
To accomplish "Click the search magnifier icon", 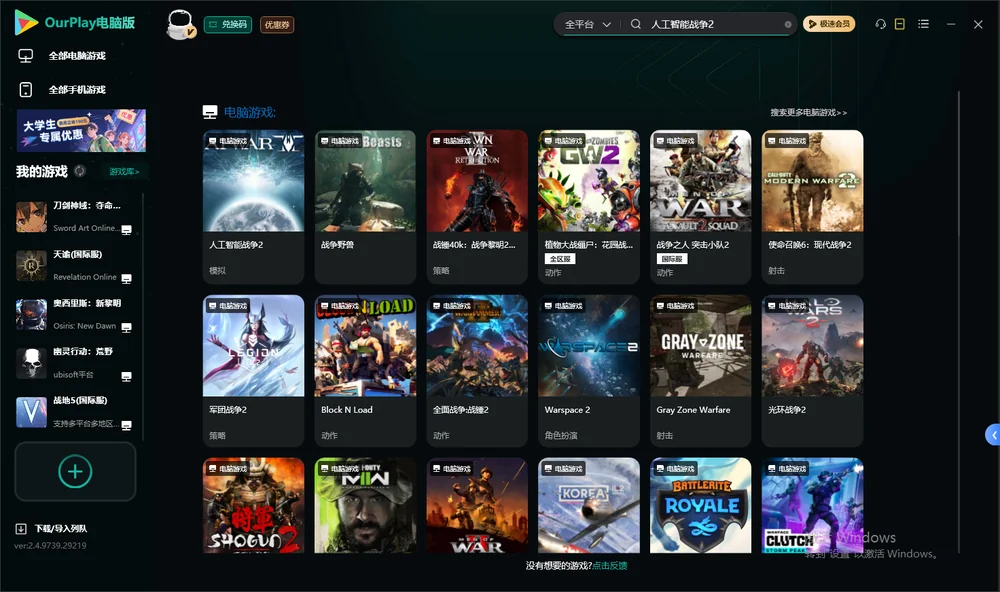I will point(636,24).
